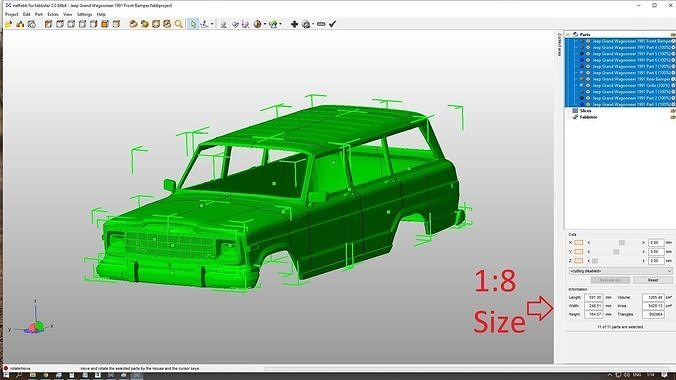Click the gear disc tool icon

pyautogui.click(x=306, y=24)
